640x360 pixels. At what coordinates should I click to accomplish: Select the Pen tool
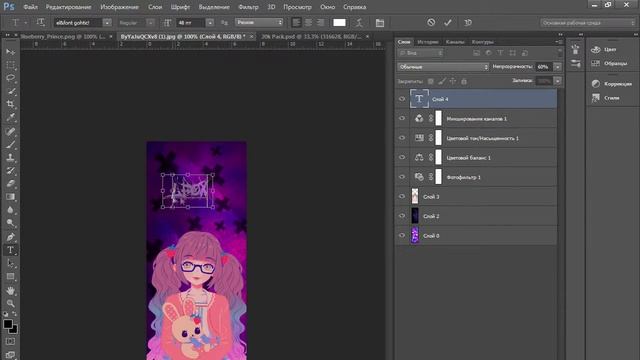tap(11, 237)
